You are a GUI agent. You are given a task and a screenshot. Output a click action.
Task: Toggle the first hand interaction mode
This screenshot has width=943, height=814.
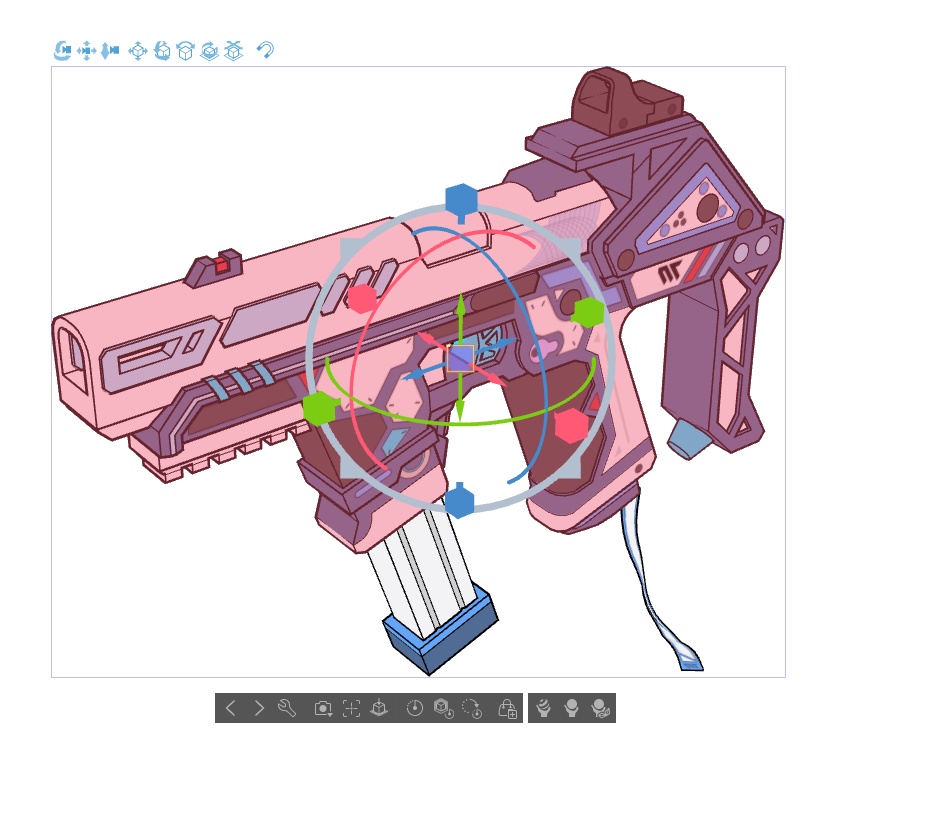pyautogui.click(x=542, y=708)
